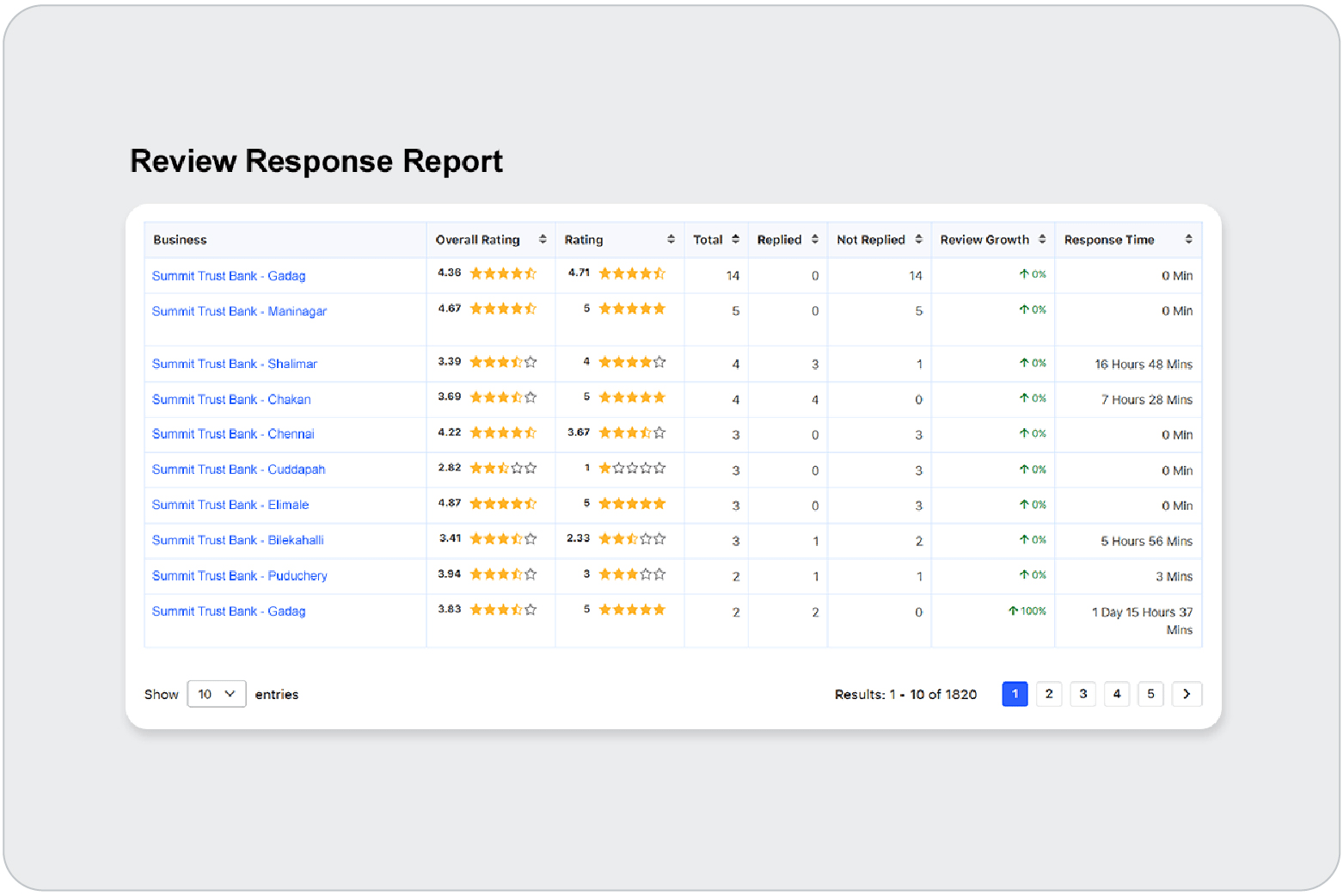Image resolution: width=1343 pixels, height=896 pixels.
Task: Sort by Overall Rating column arrows
Action: (543, 240)
